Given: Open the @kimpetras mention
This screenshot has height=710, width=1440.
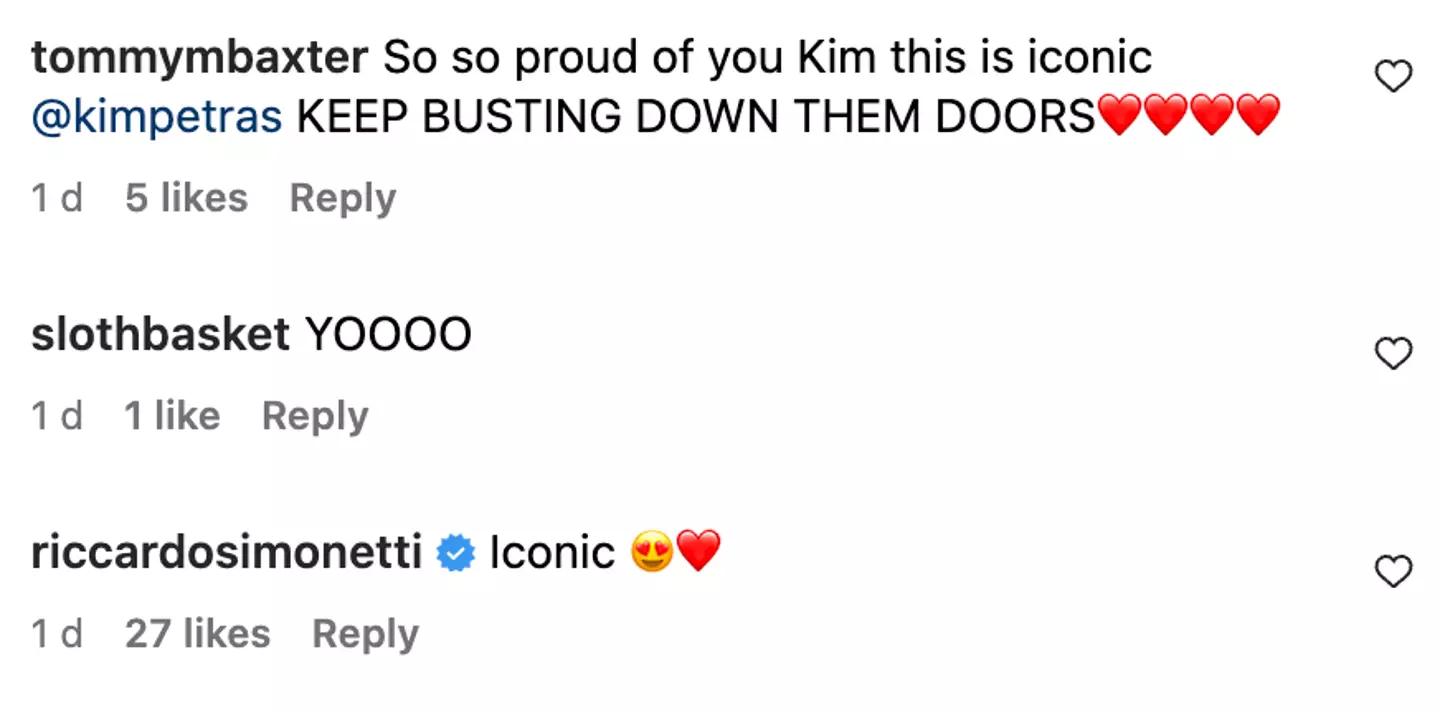Looking at the screenshot, I should [156, 118].
